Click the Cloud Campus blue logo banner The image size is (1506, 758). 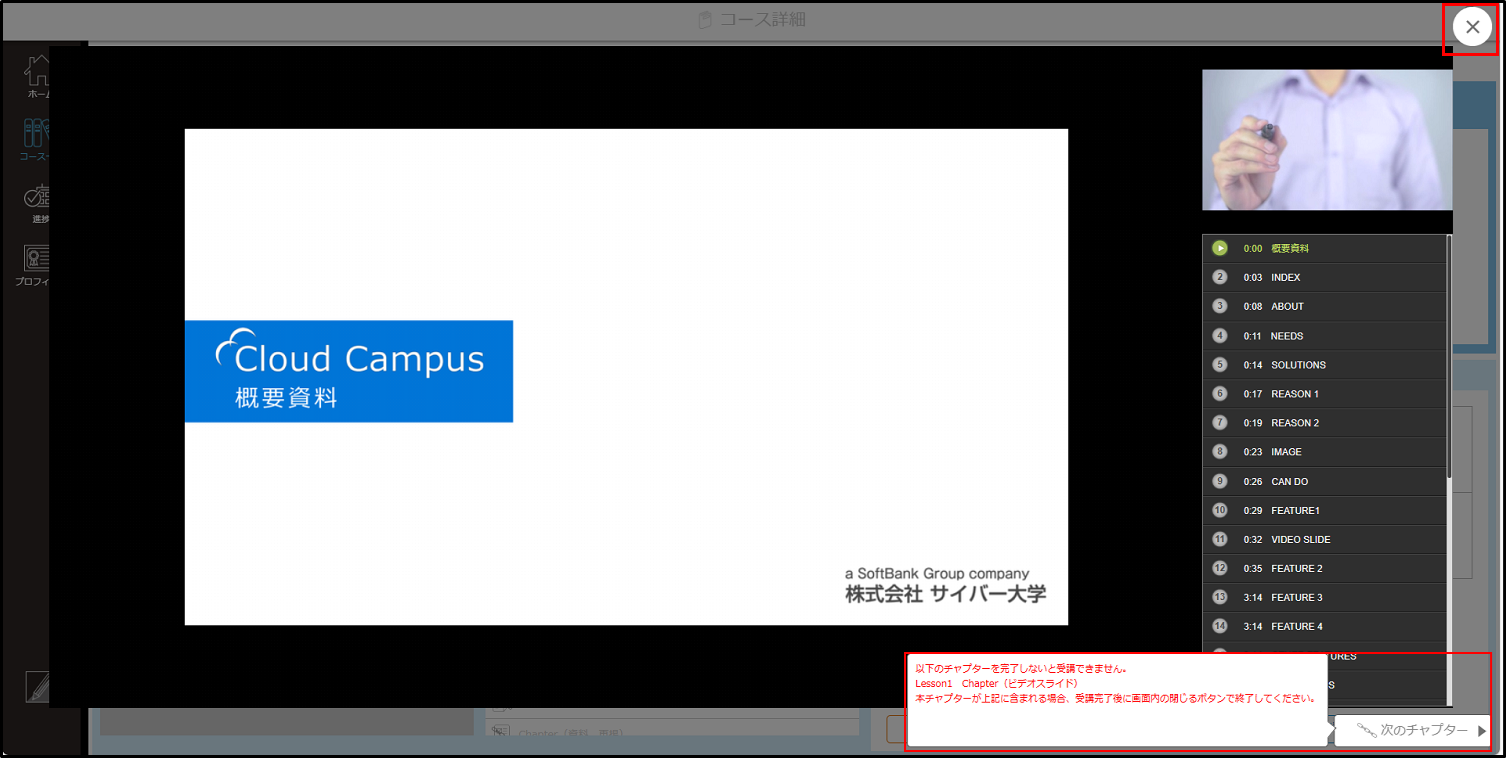(349, 371)
